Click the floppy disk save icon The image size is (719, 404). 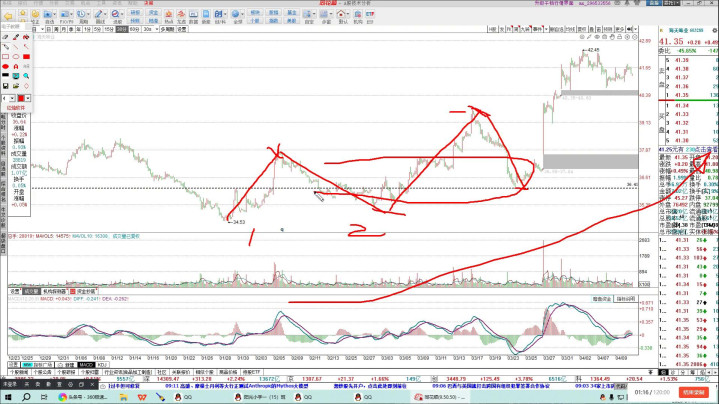6,86
